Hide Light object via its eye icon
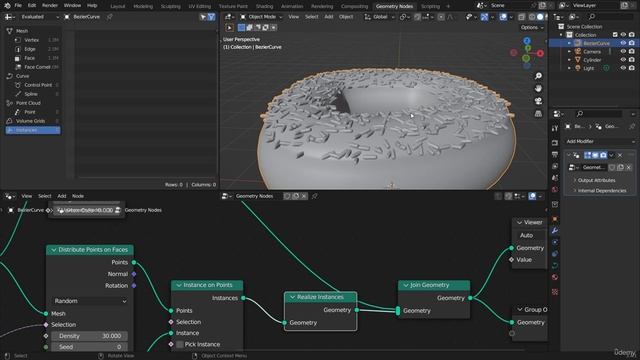 click(x=623, y=68)
